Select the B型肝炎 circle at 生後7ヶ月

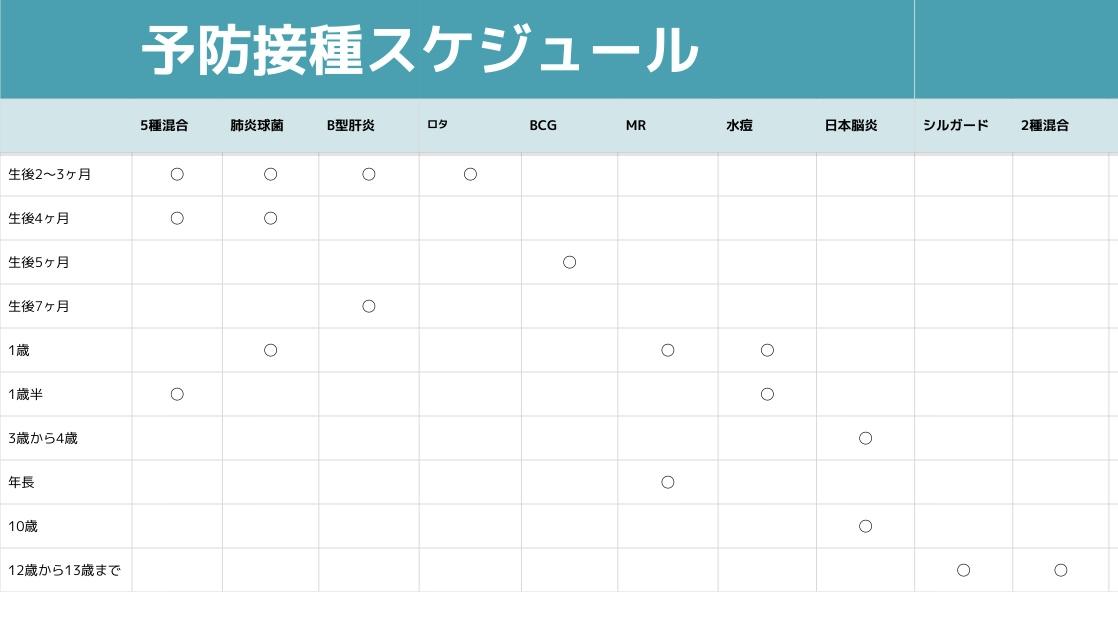368,307
